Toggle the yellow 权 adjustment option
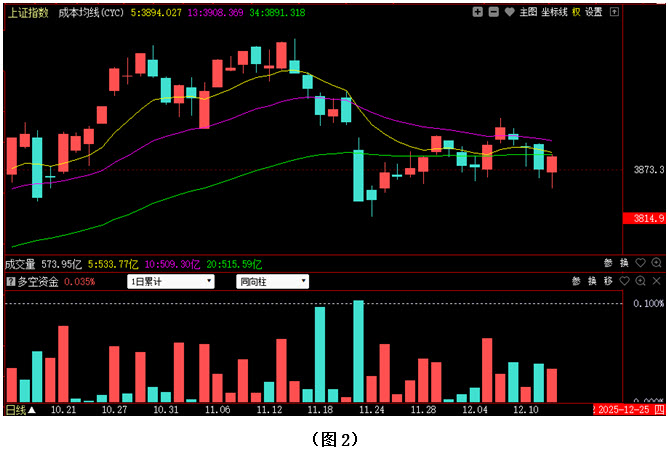The image size is (668, 464). [576, 12]
